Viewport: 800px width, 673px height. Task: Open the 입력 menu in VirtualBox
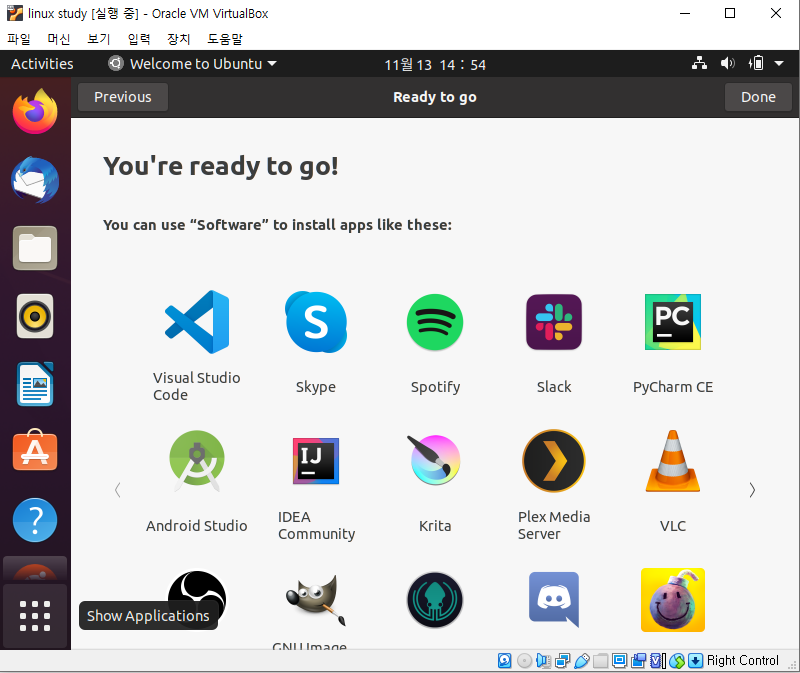click(138, 39)
